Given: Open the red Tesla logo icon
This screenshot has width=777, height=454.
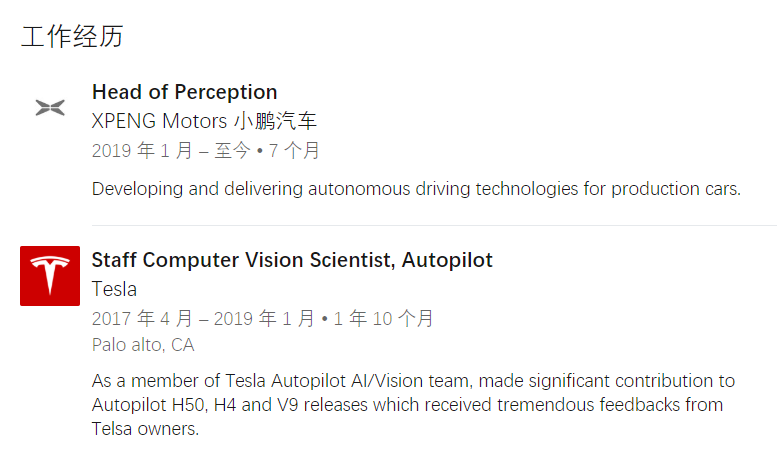Looking at the screenshot, I should coord(50,276).
